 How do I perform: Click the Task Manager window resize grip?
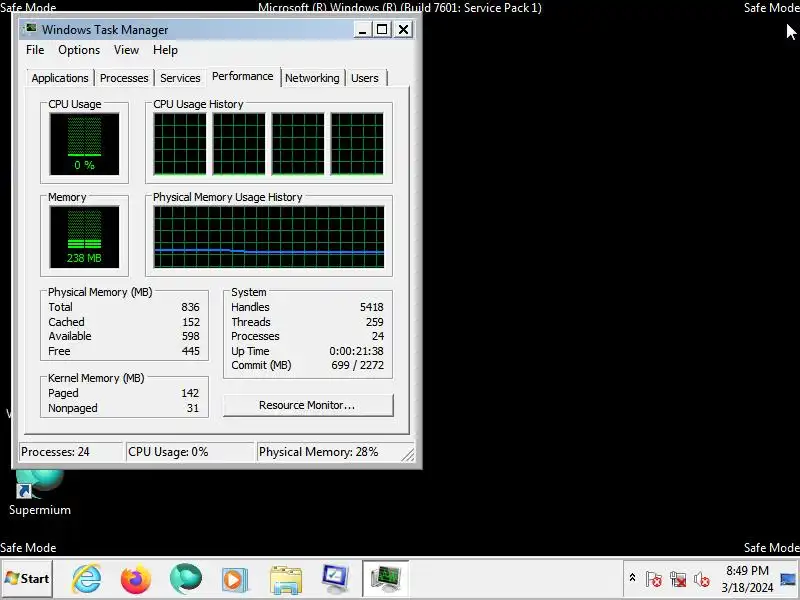point(408,455)
